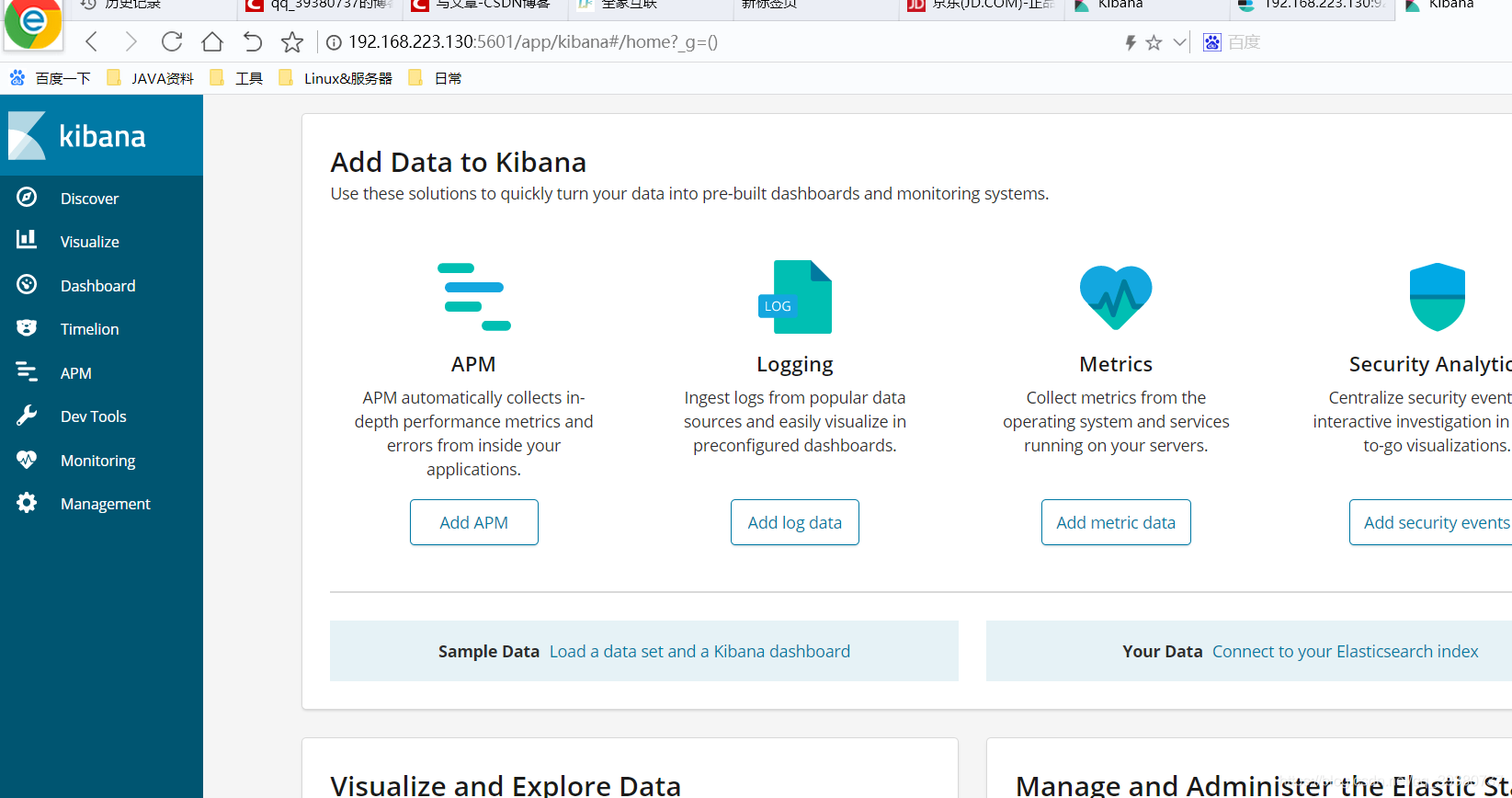This screenshot has height=798, width=1512.
Task: Open Load a data set and Kibana dashboard link
Action: point(699,651)
